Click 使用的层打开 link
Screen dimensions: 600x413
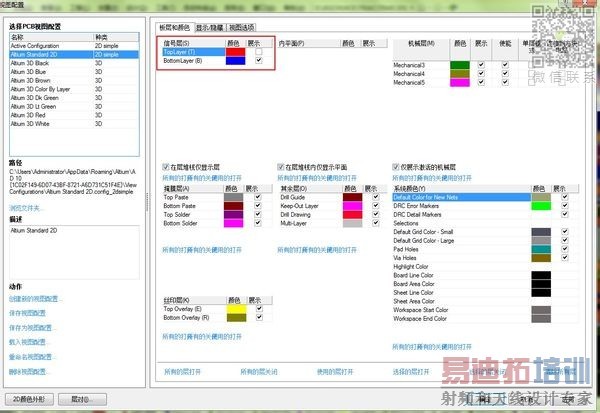335,371
